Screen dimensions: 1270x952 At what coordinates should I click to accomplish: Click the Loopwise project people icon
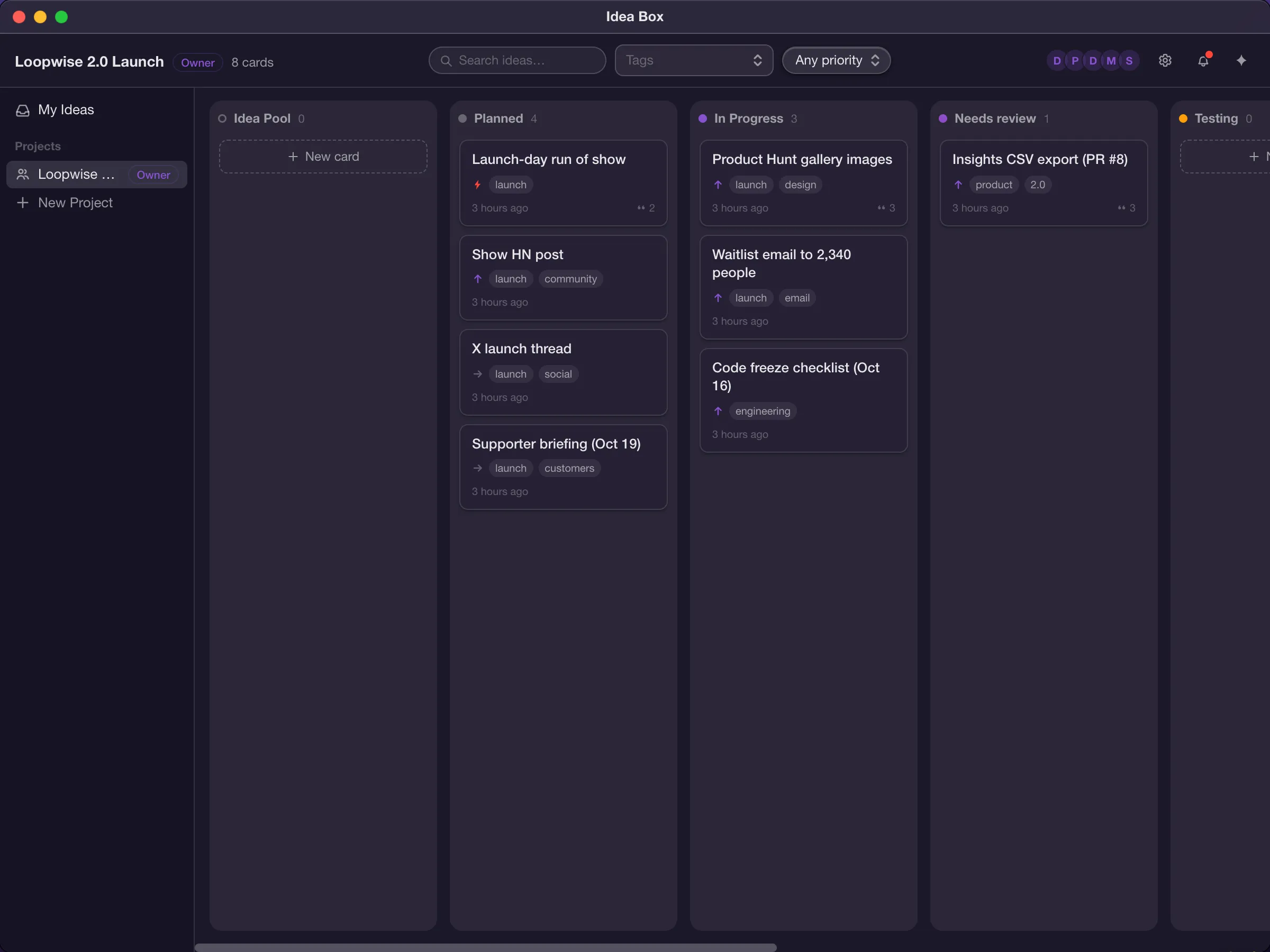[x=22, y=175]
